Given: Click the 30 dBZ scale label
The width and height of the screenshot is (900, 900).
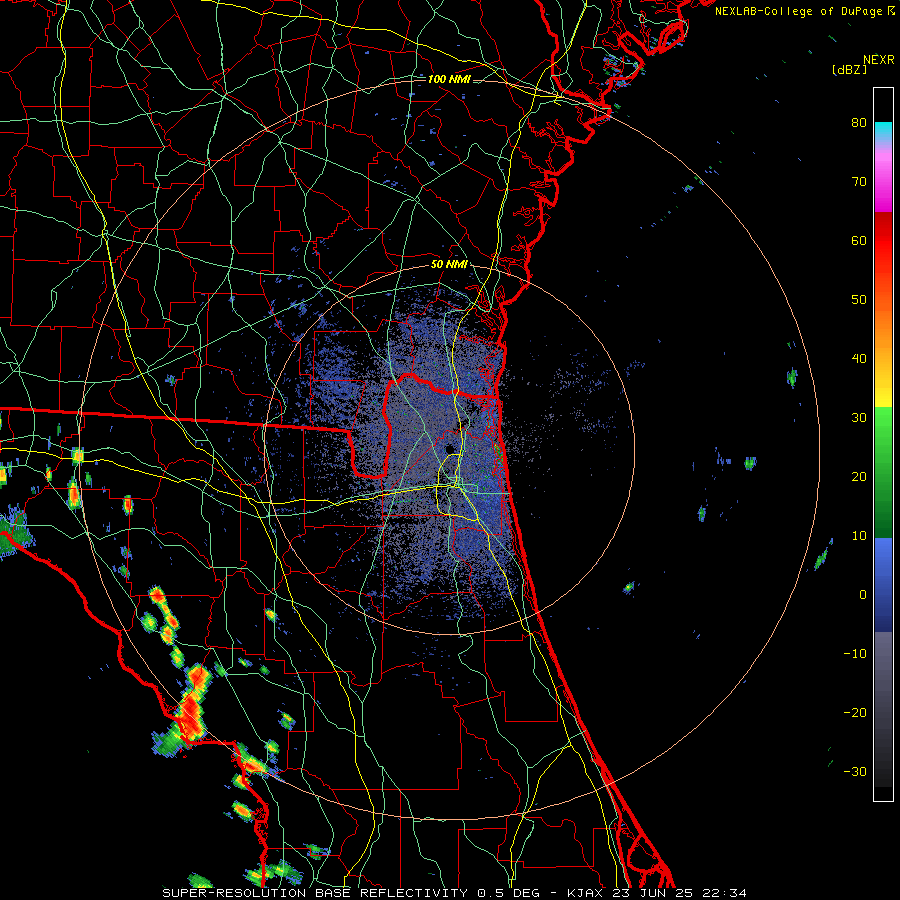Looking at the screenshot, I should 859,417.
